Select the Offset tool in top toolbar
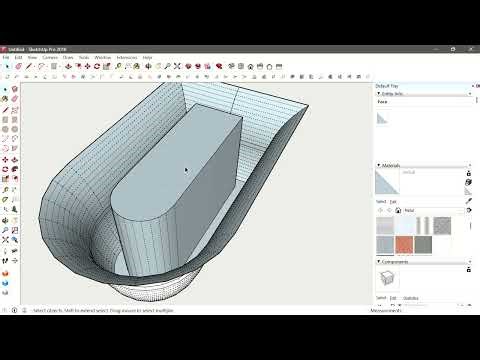This screenshot has height=360, width=480. 78,67
